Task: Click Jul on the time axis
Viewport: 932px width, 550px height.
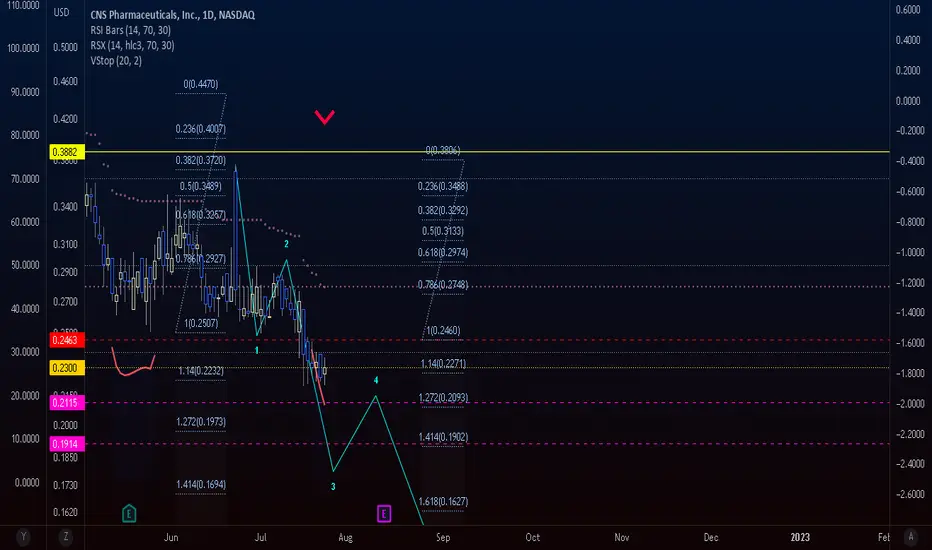Action: tap(260, 537)
